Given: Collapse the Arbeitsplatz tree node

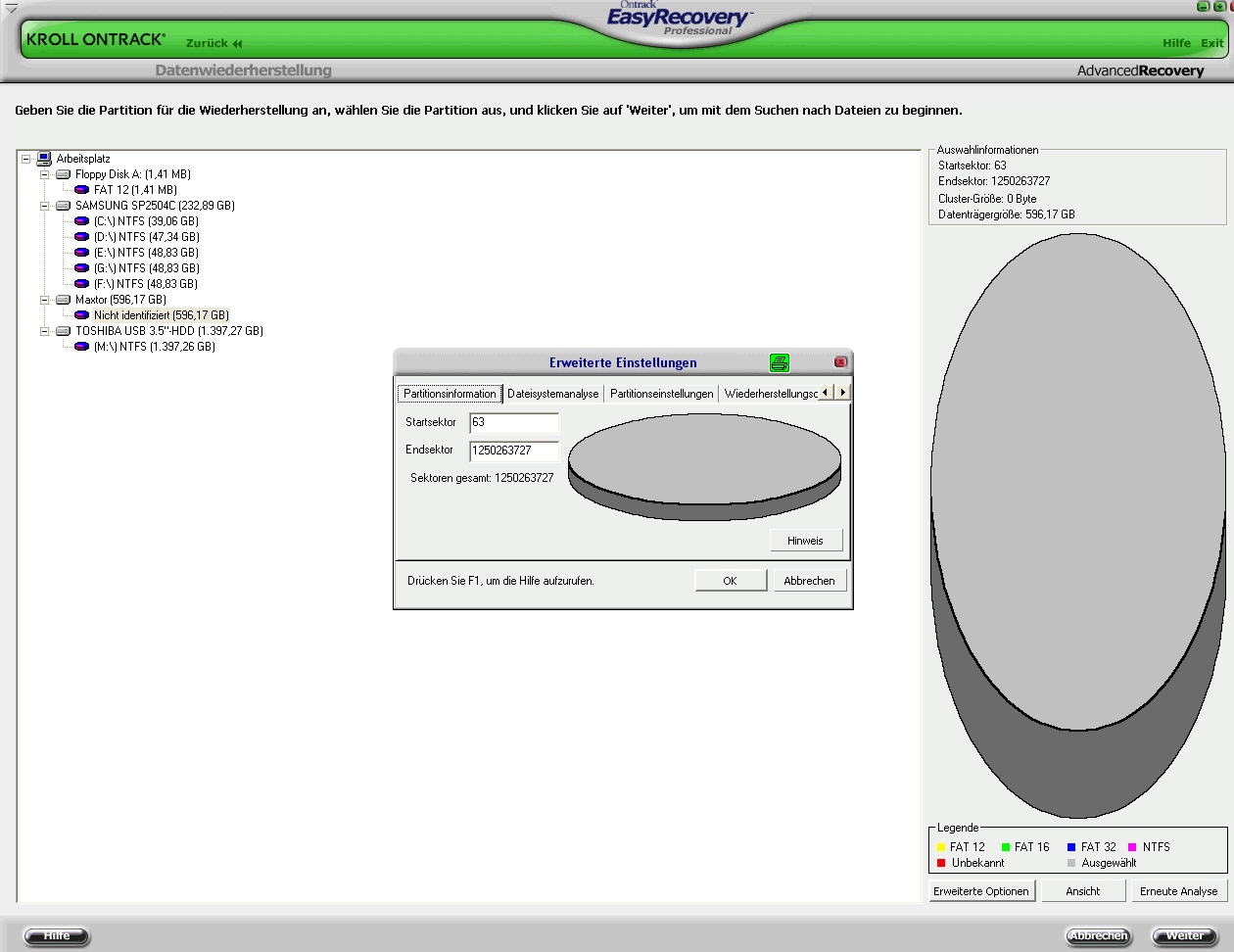Looking at the screenshot, I should tap(26, 159).
